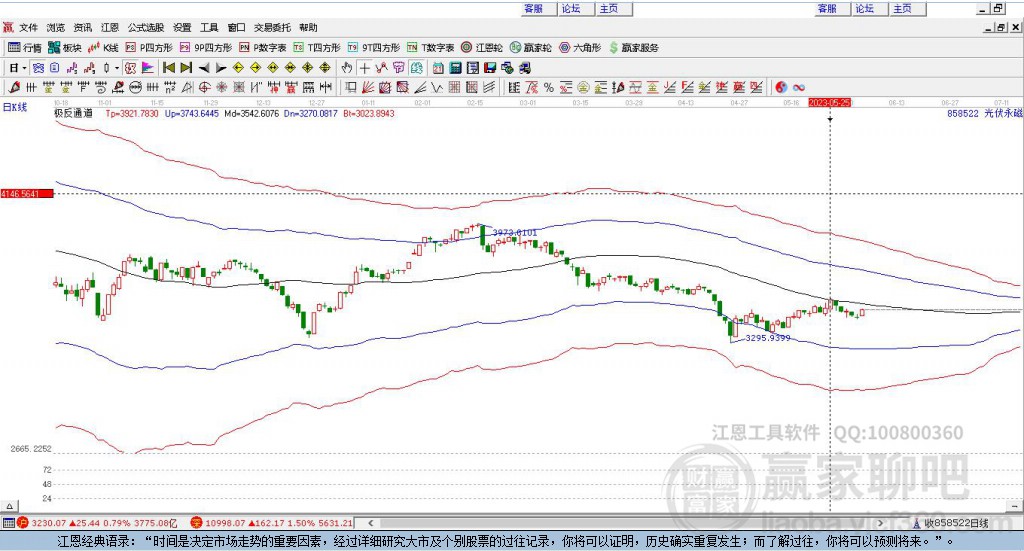The width and height of the screenshot is (1024, 551).
Task: Click the blue infinity loop icon
Action: click(799, 87)
